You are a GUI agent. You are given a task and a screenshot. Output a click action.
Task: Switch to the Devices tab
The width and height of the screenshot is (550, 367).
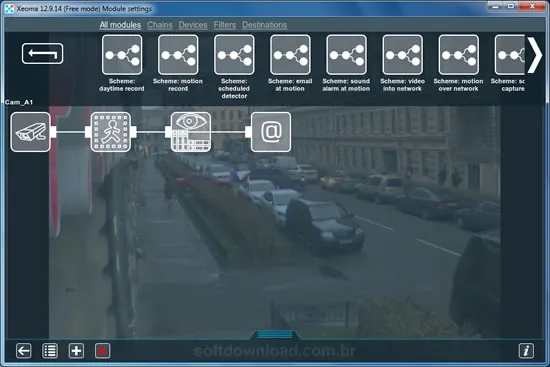point(193,25)
